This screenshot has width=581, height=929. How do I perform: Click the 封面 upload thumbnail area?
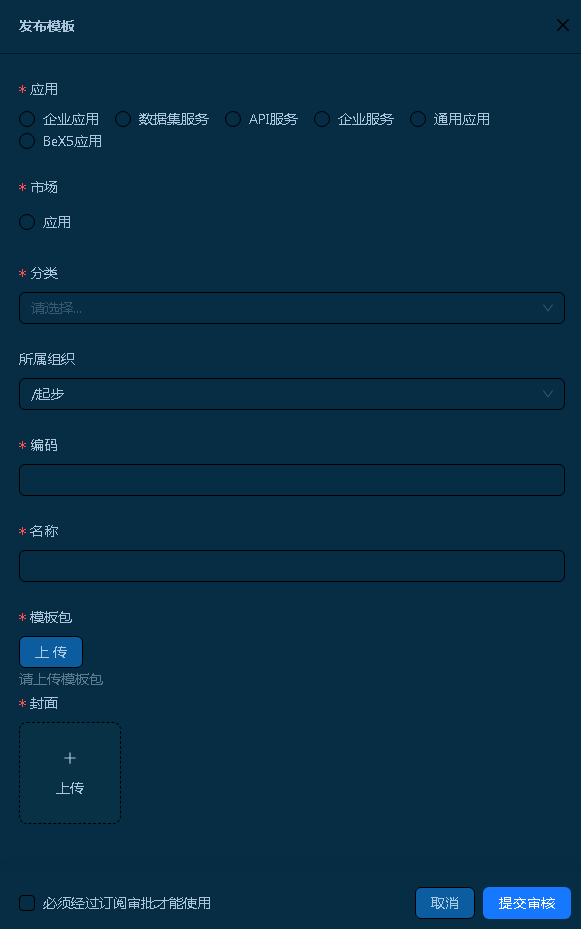(x=70, y=773)
